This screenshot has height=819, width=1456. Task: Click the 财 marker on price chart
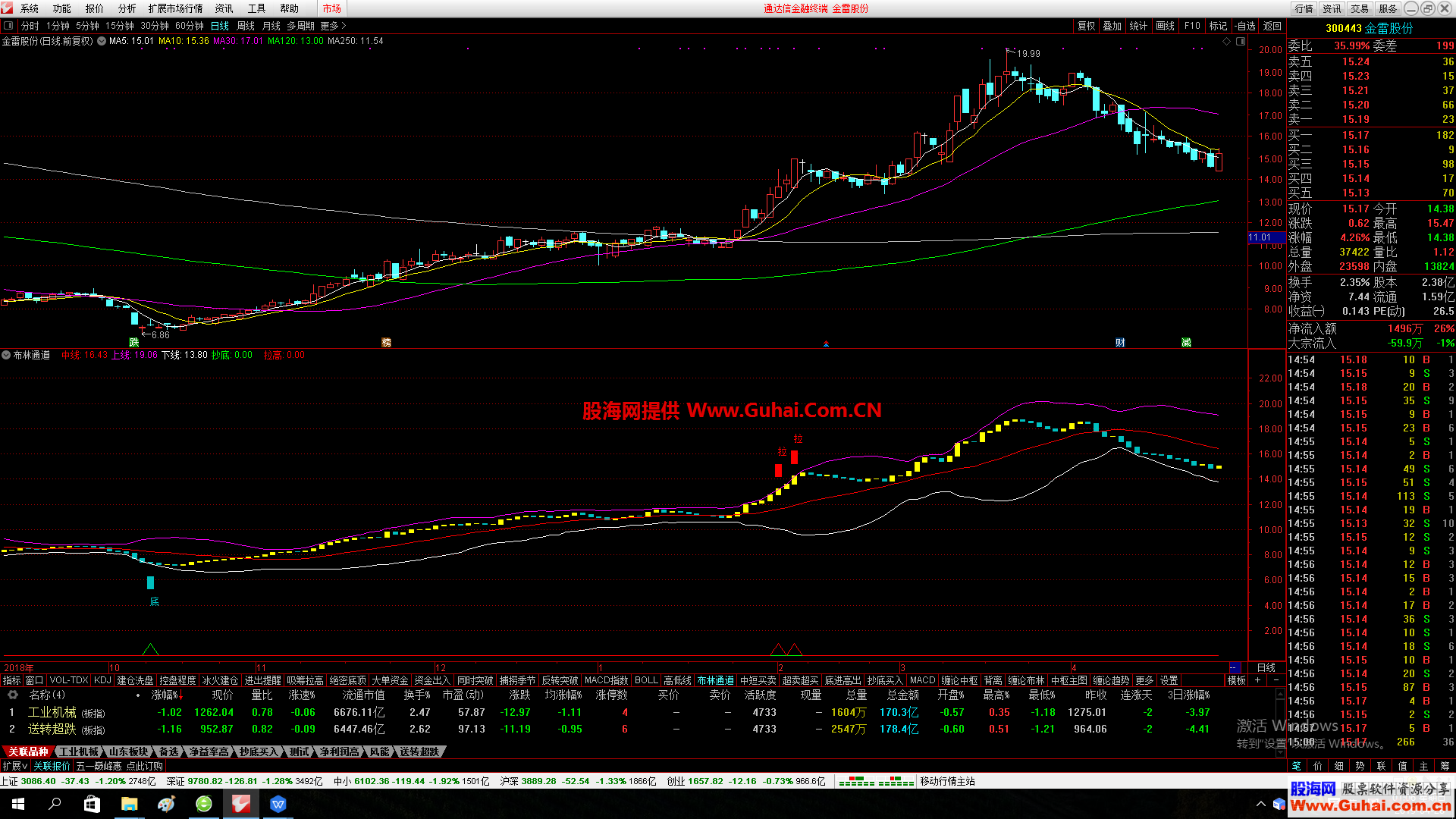[1120, 343]
